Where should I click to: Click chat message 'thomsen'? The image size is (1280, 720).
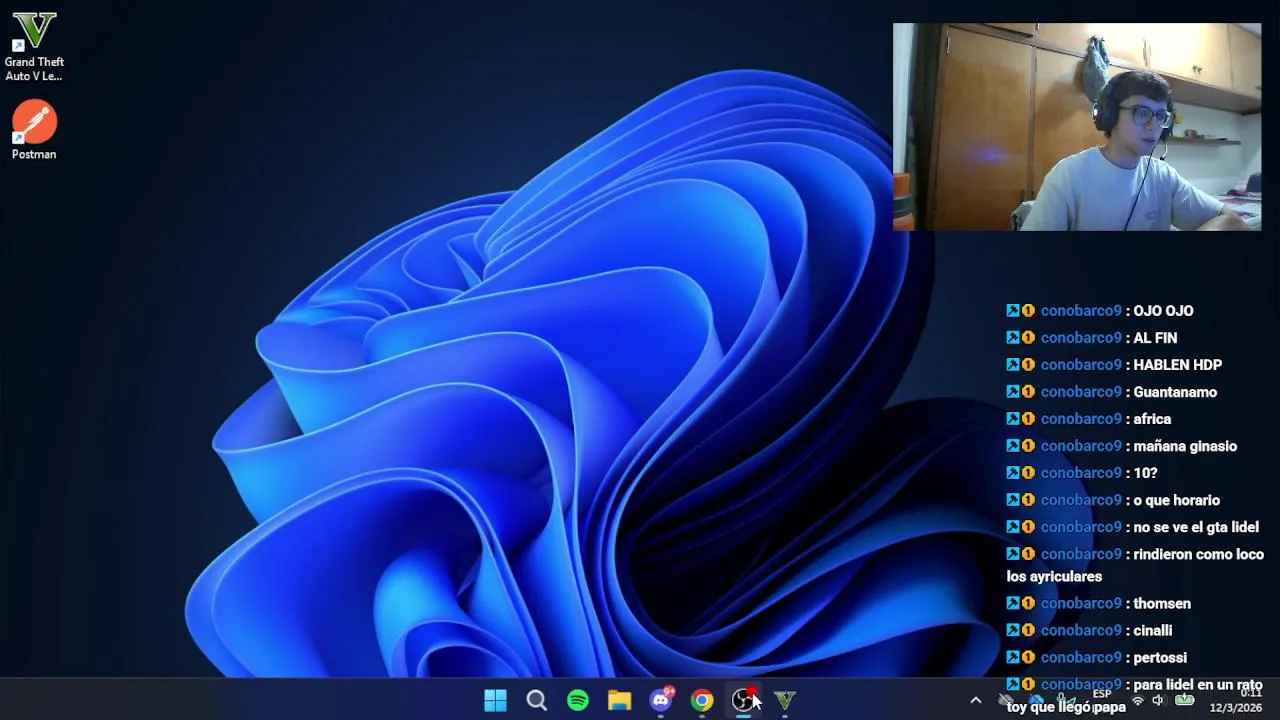click(x=1162, y=603)
